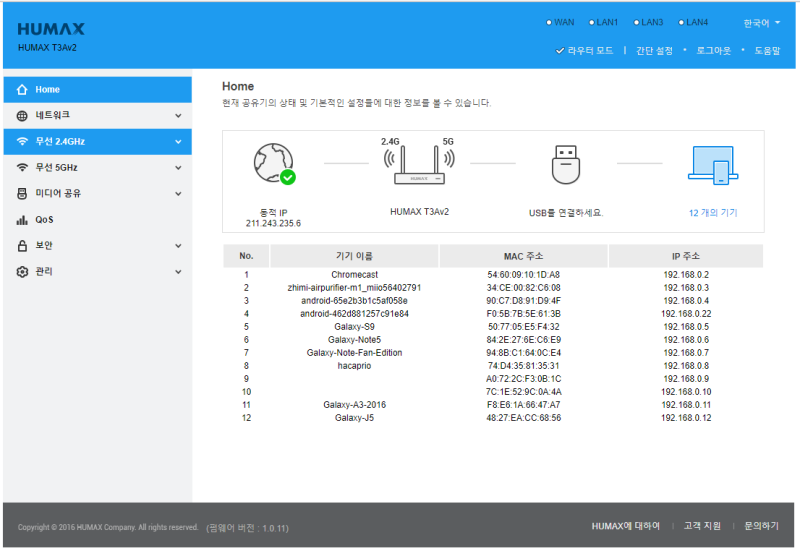The width and height of the screenshot is (800, 551).
Task: Click the 로그아웃 link
Action: [x=713, y=50]
